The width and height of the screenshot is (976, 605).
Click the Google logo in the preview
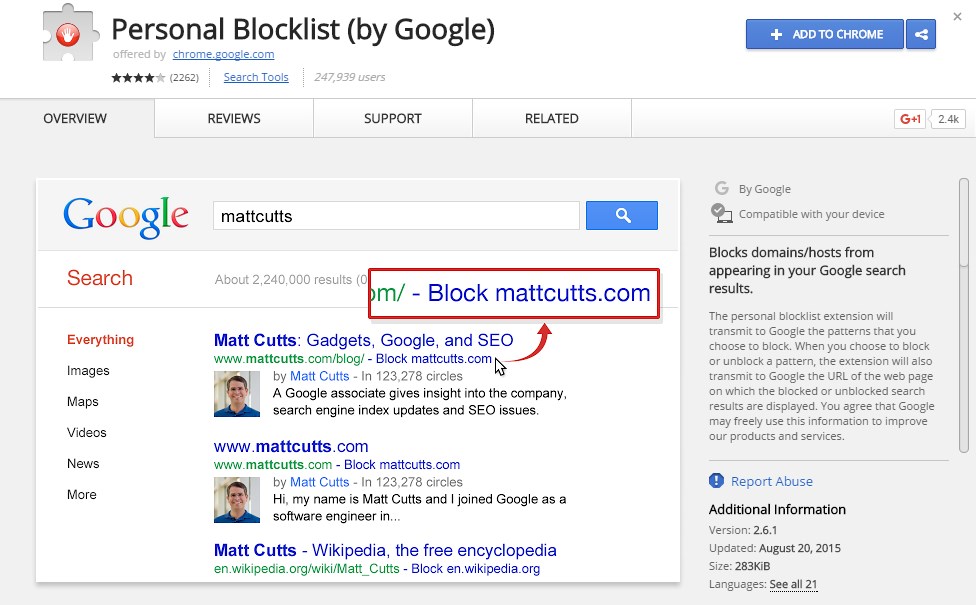pyautogui.click(x=125, y=216)
